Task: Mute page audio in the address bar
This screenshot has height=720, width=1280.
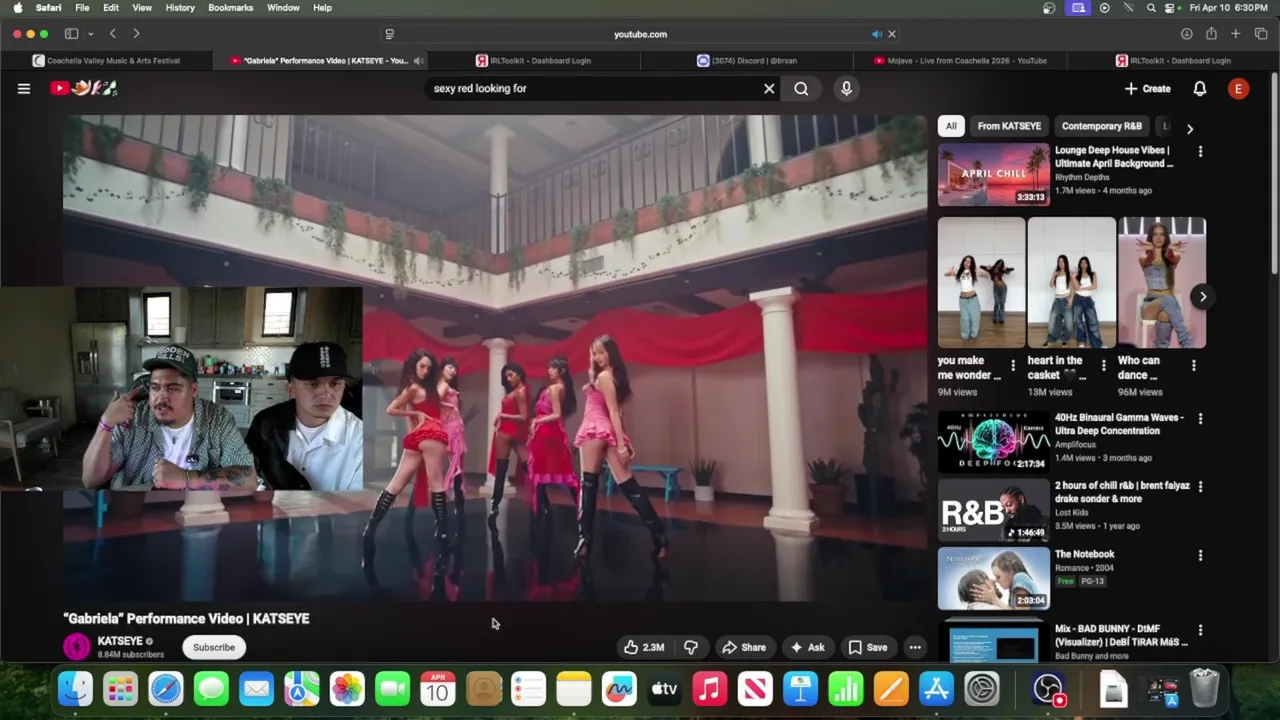Action: click(x=877, y=34)
